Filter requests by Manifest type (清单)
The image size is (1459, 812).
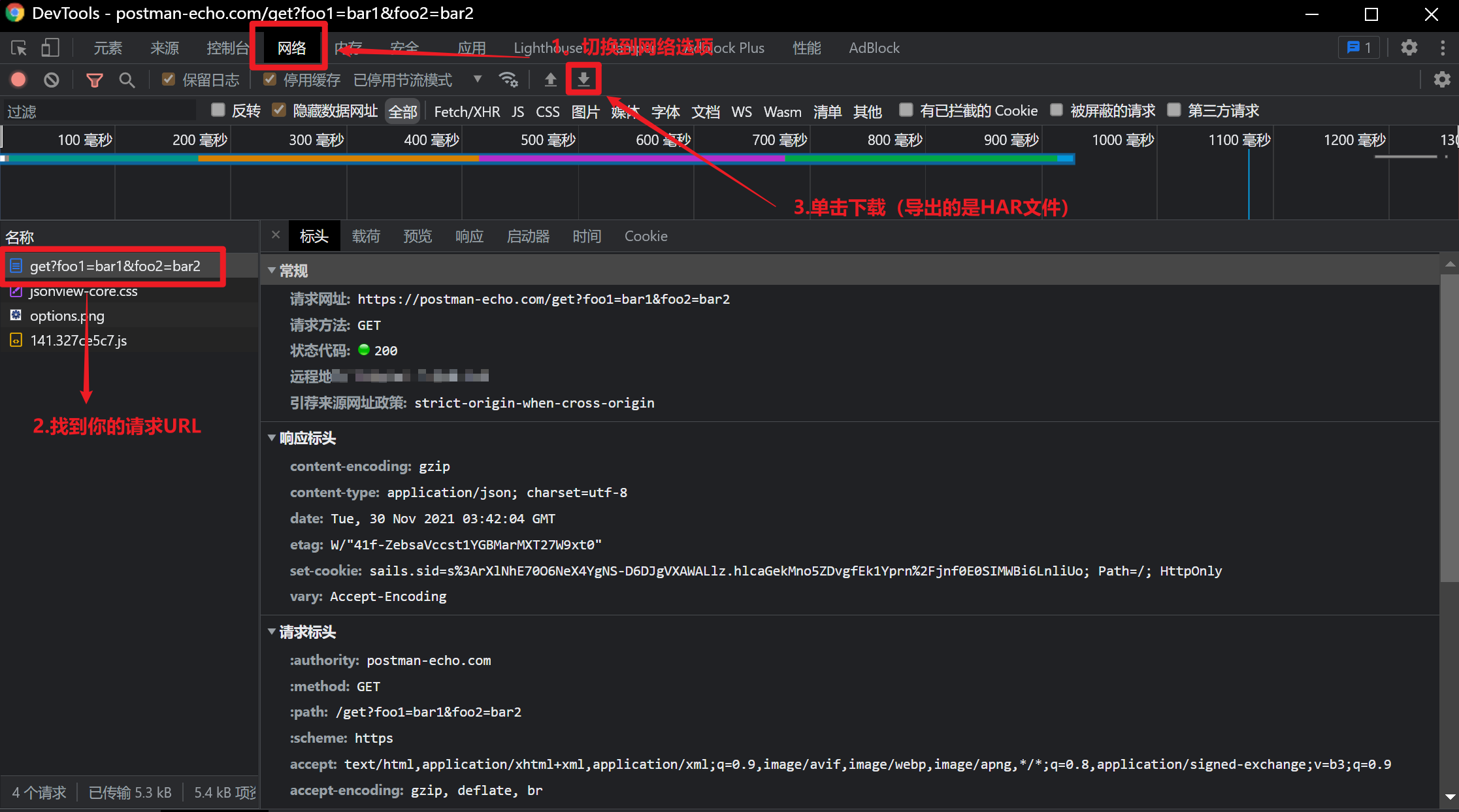pos(827,111)
